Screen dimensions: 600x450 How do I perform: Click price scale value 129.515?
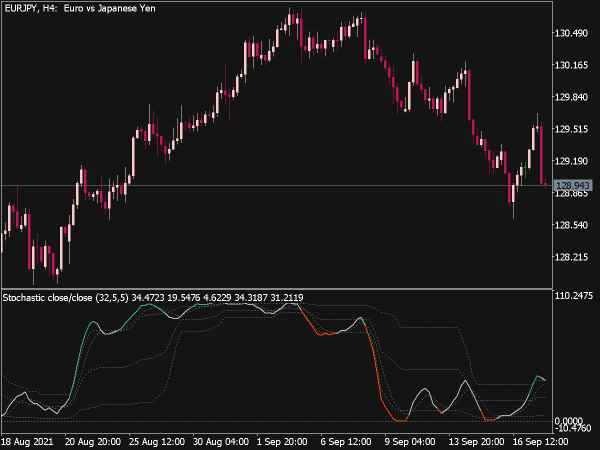coord(571,129)
